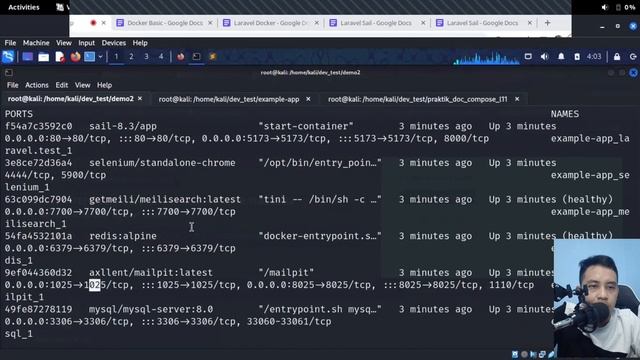Click image name getmeili/meilisearch:latest
Viewport: 640px width, 360px height.
165,200
